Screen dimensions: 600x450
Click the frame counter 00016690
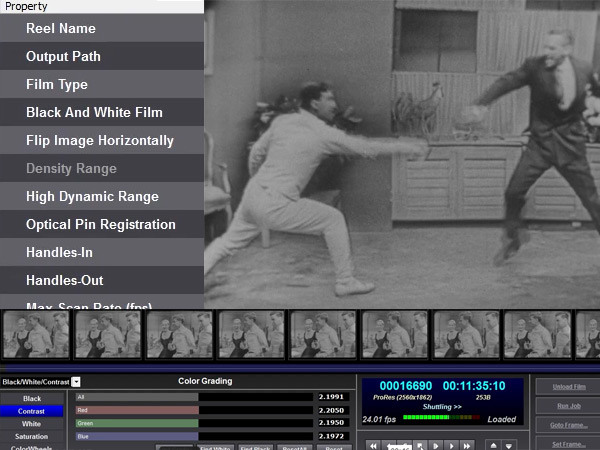[406, 386]
